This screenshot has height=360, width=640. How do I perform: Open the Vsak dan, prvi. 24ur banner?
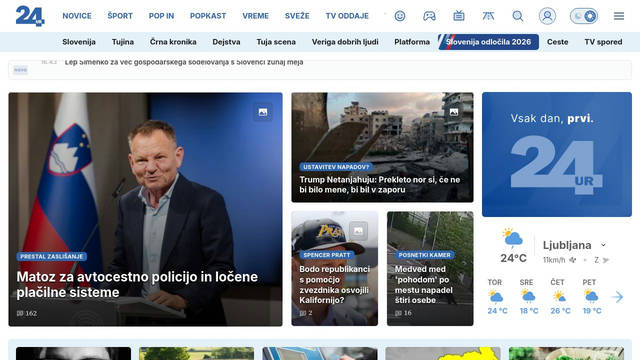pos(557,154)
